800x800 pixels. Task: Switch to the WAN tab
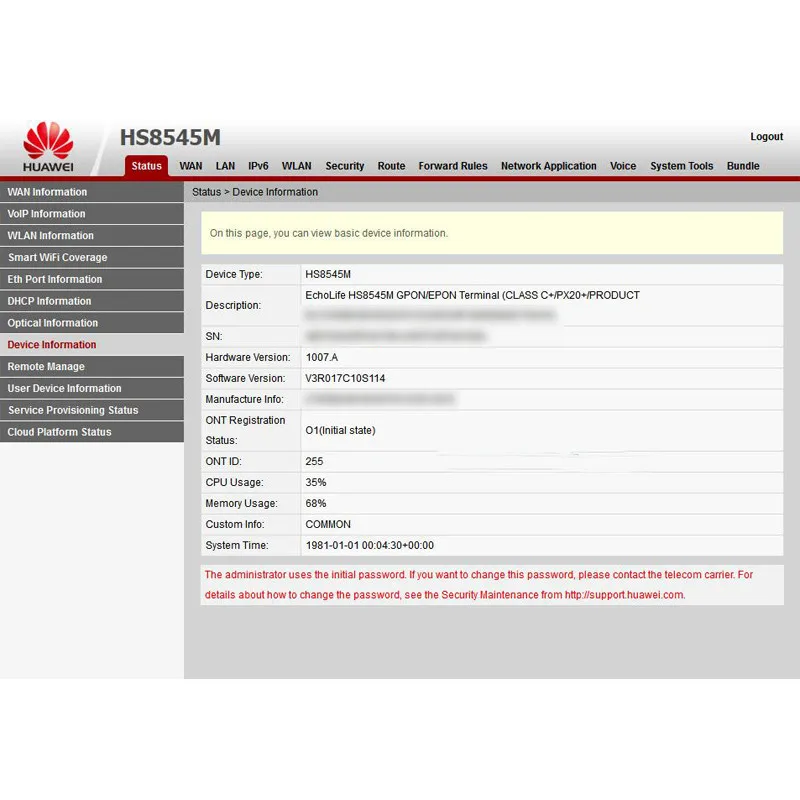click(x=190, y=166)
